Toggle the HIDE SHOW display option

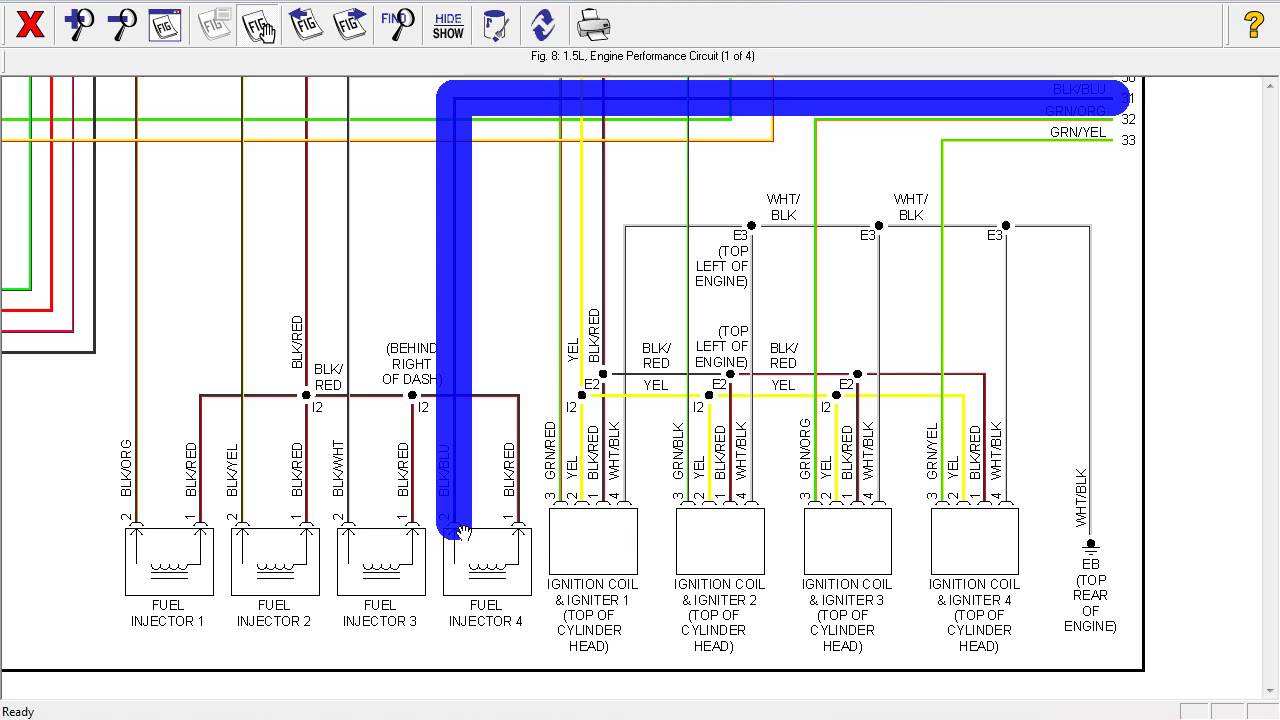pos(447,25)
